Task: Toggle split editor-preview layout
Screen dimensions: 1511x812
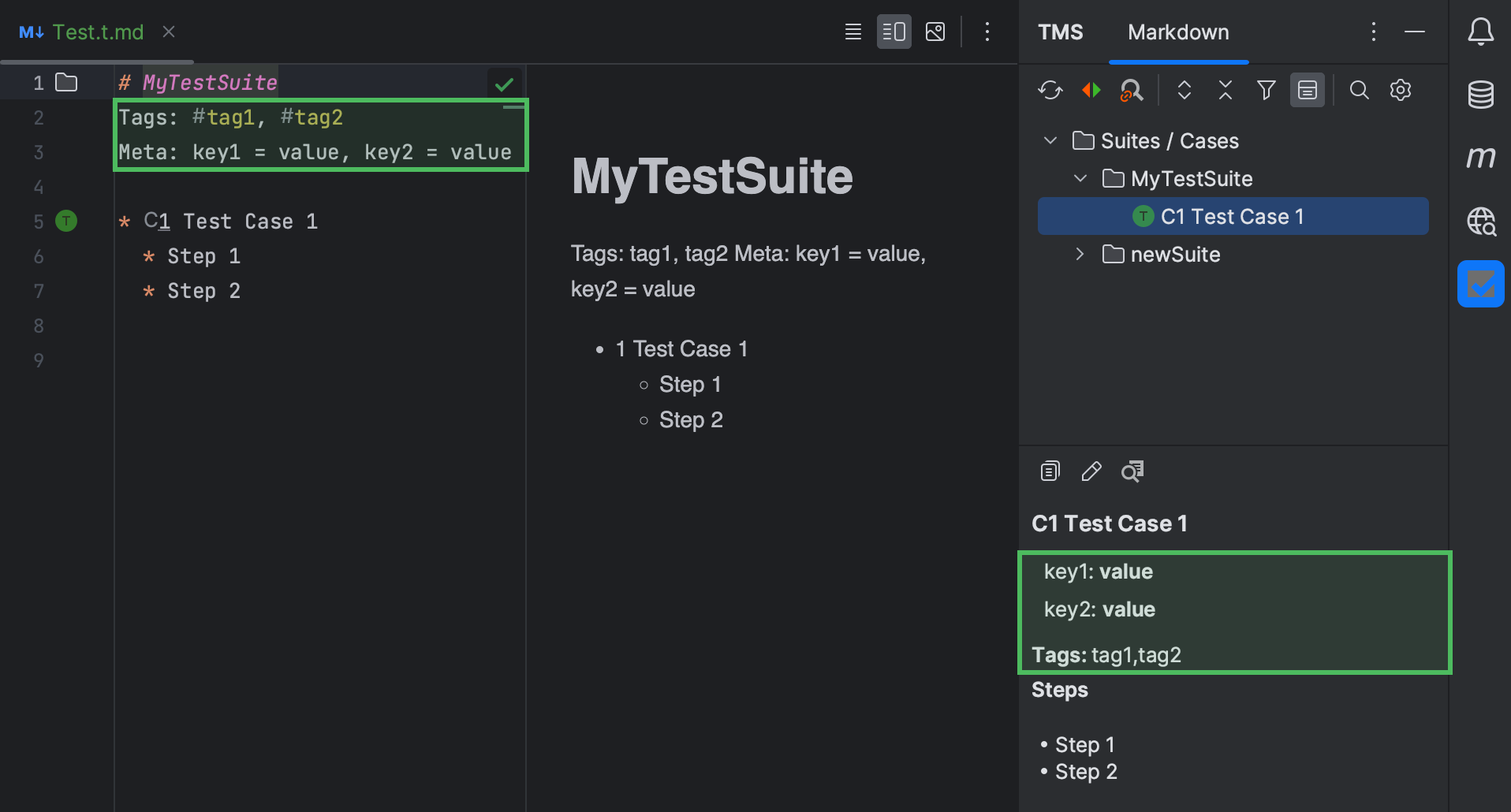Action: click(894, 32)
